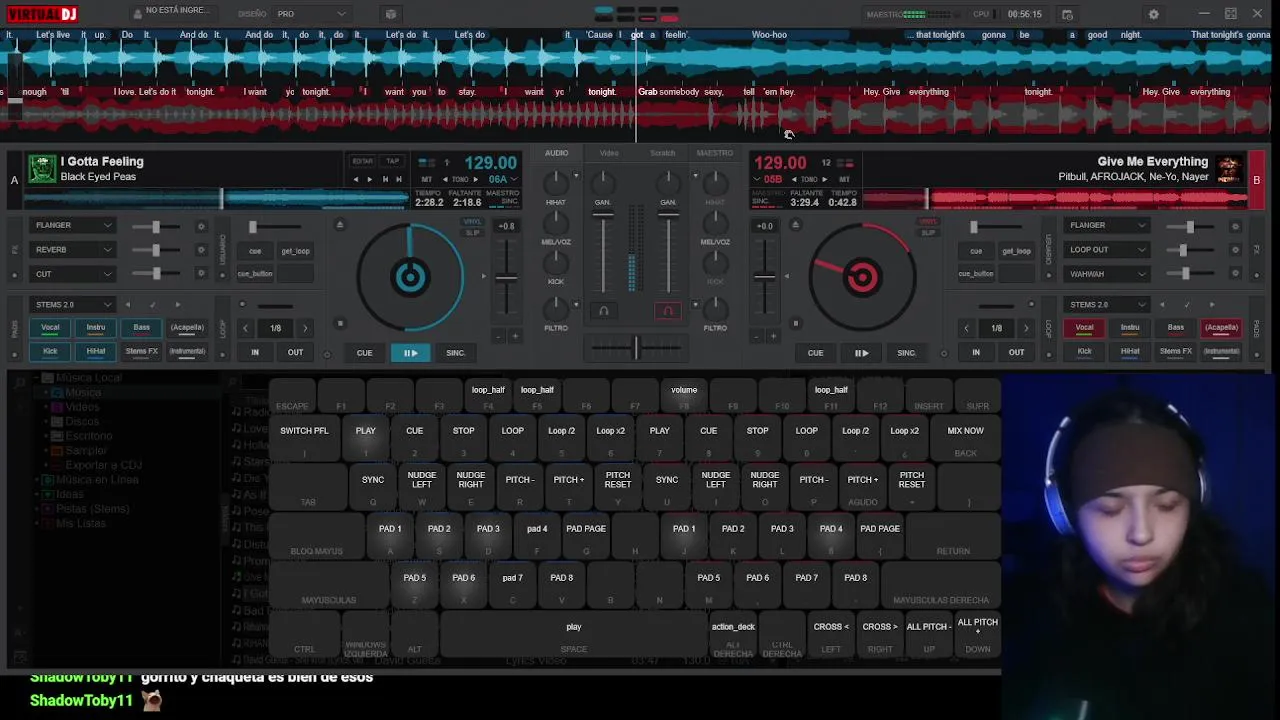
Task: Jump to next cue on deck A
Action: coord(399,179)
